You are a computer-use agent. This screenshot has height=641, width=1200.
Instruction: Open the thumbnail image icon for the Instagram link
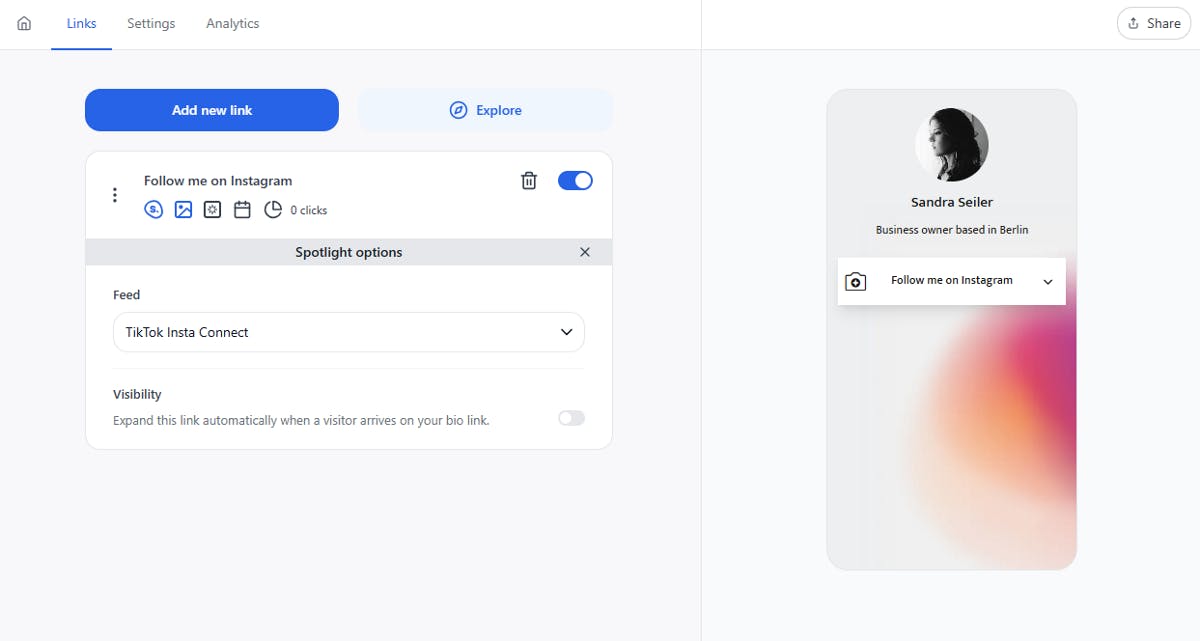tap(183, 209)
